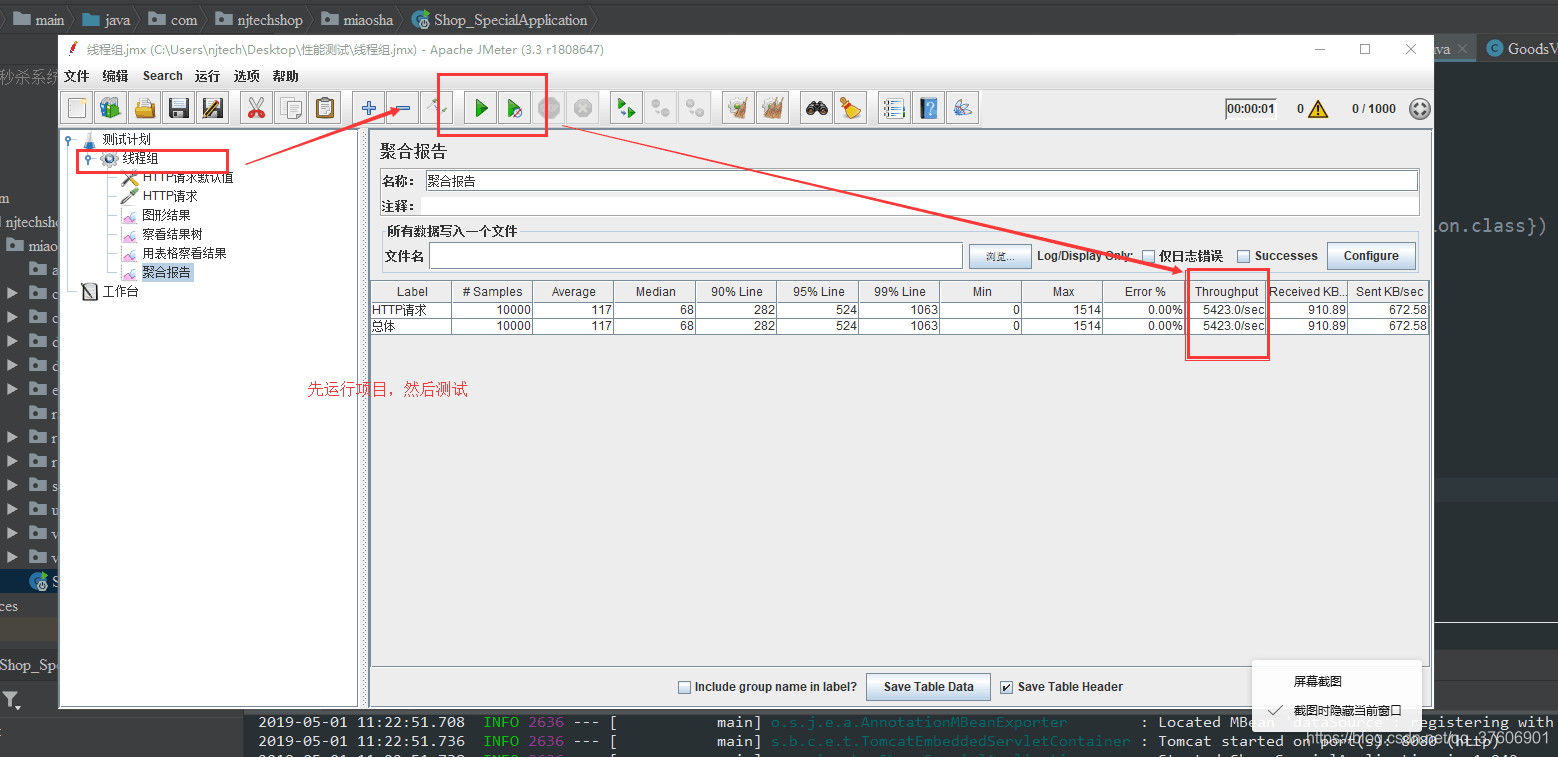
Task: Focus the 文件名 filename input field
Action: pos(696,256)
